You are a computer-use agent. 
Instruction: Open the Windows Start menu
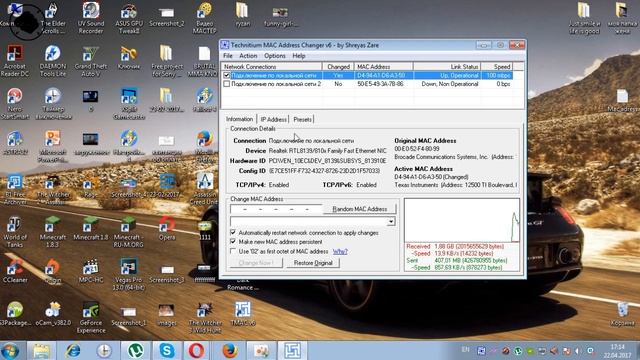point(10,351)
